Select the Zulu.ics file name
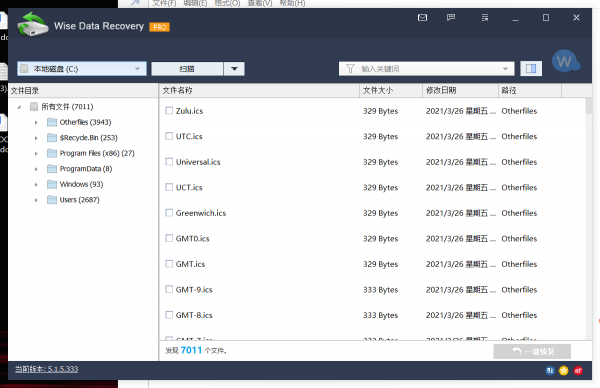The width and height of the screenshot is (600, 388). coord(189,111)
